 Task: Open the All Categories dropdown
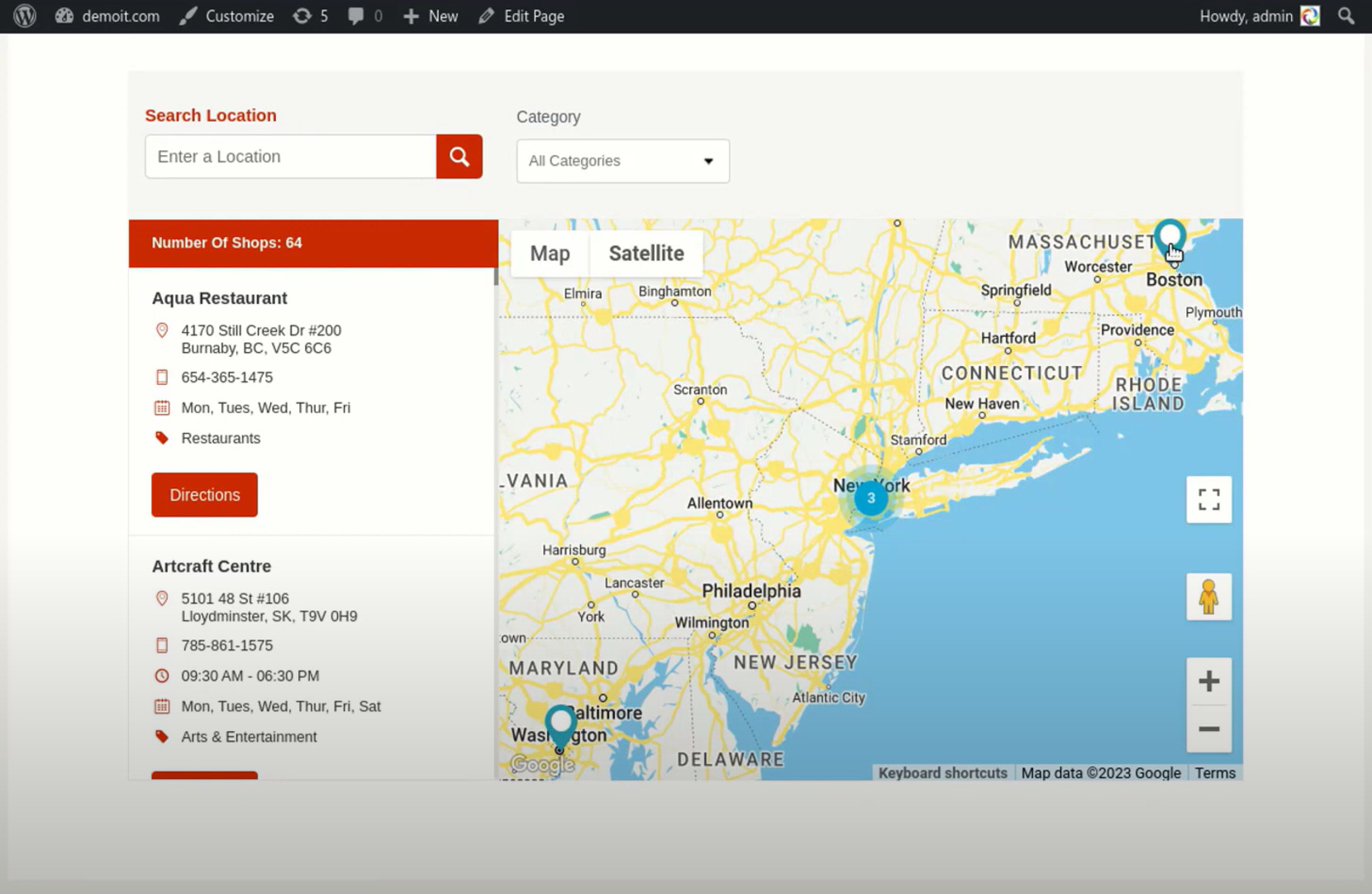[x=622, y=161]
